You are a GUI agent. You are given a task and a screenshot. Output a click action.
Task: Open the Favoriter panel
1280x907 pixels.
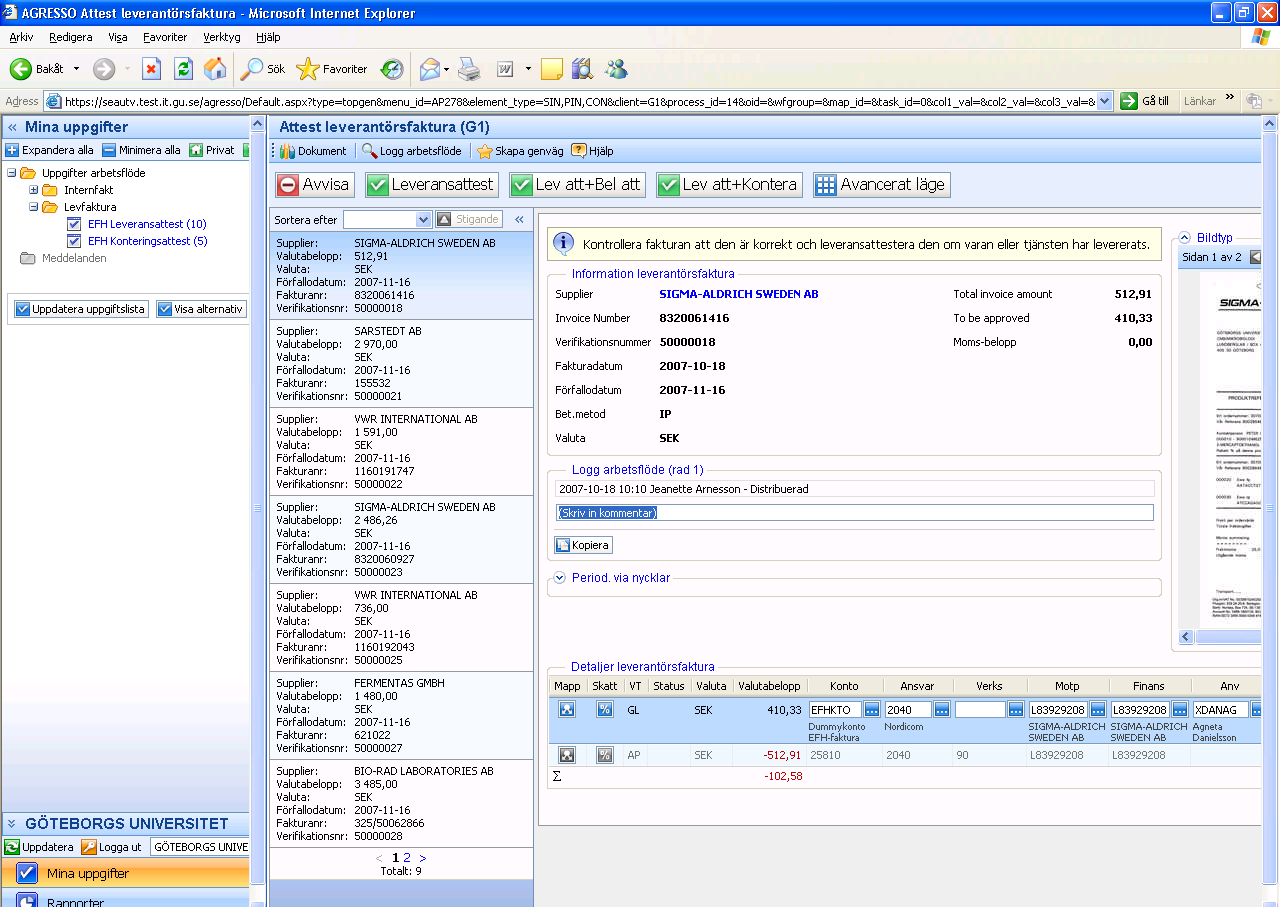(x=332, y=69)
